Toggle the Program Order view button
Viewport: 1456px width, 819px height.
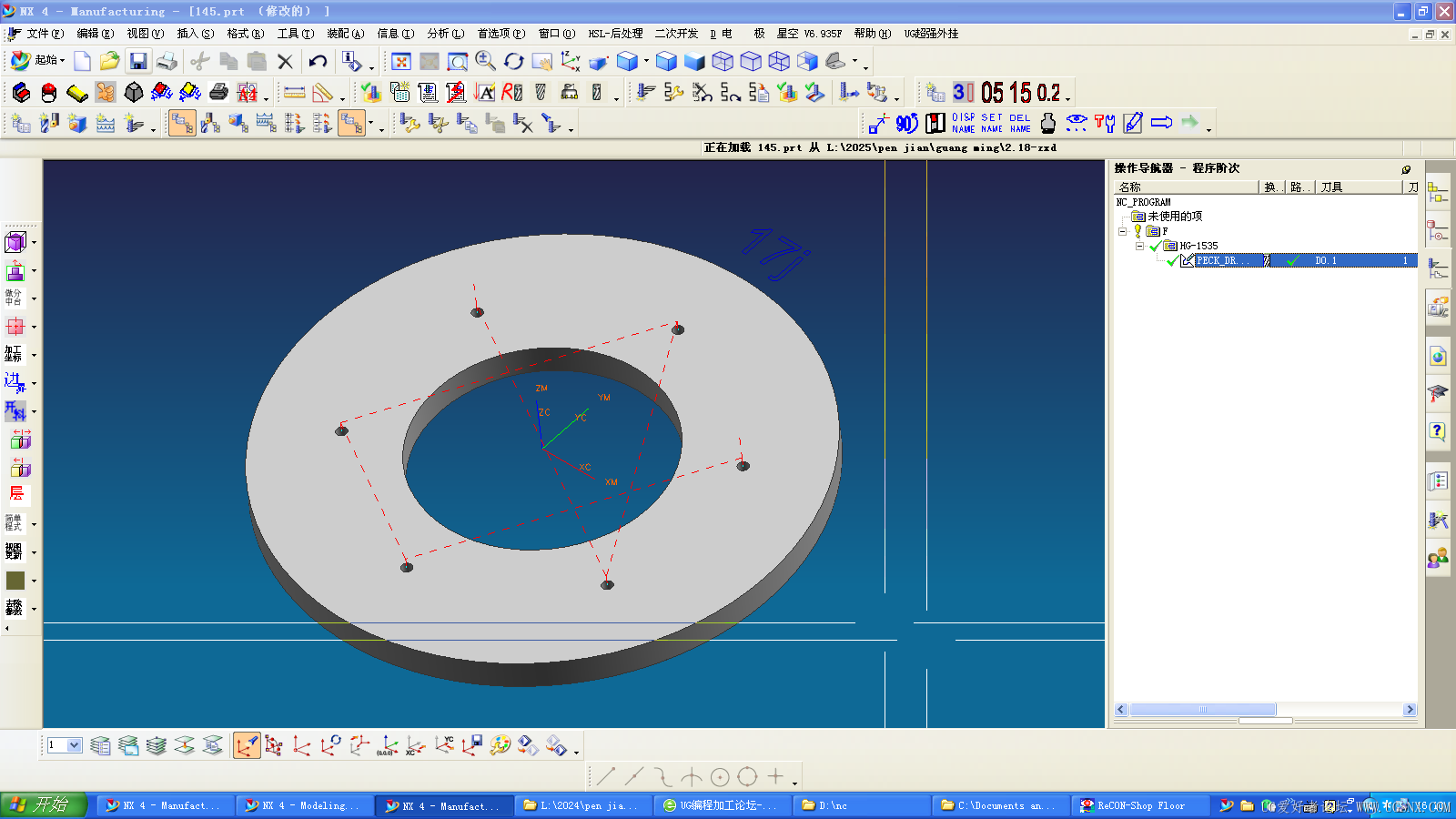(x=182, y=123)
